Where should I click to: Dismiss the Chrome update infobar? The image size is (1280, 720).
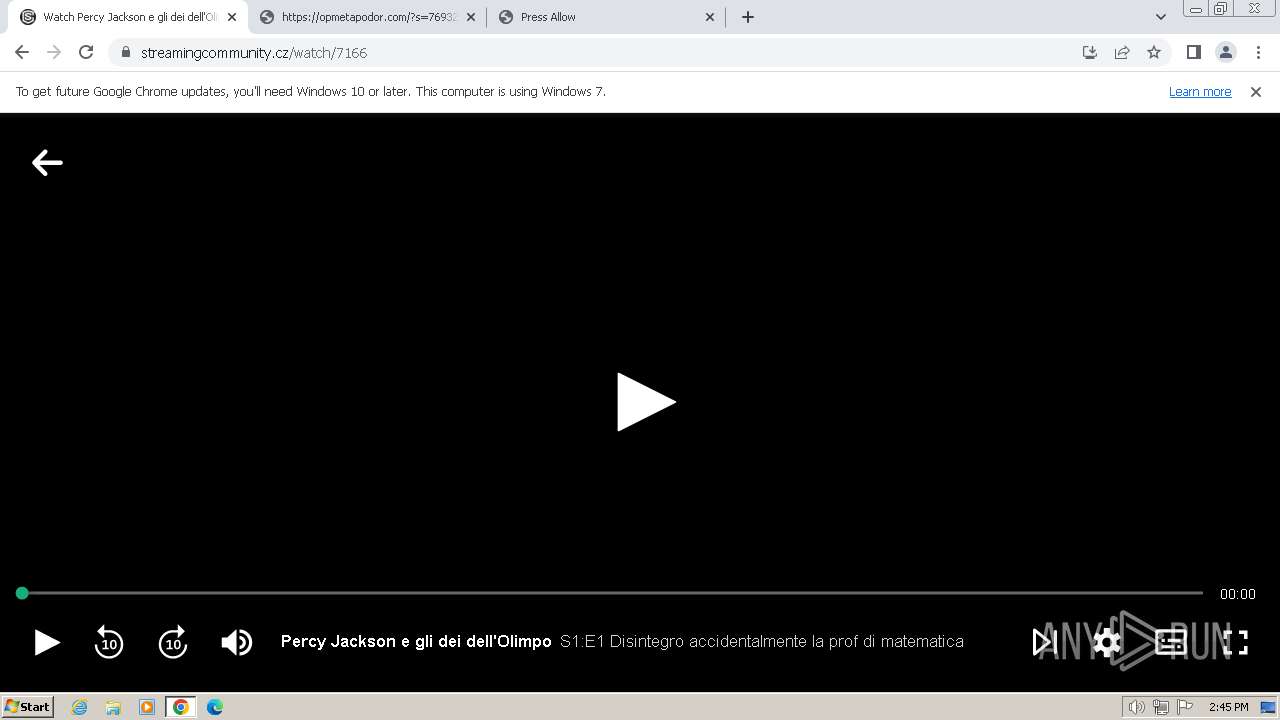tap(1256, 91)
